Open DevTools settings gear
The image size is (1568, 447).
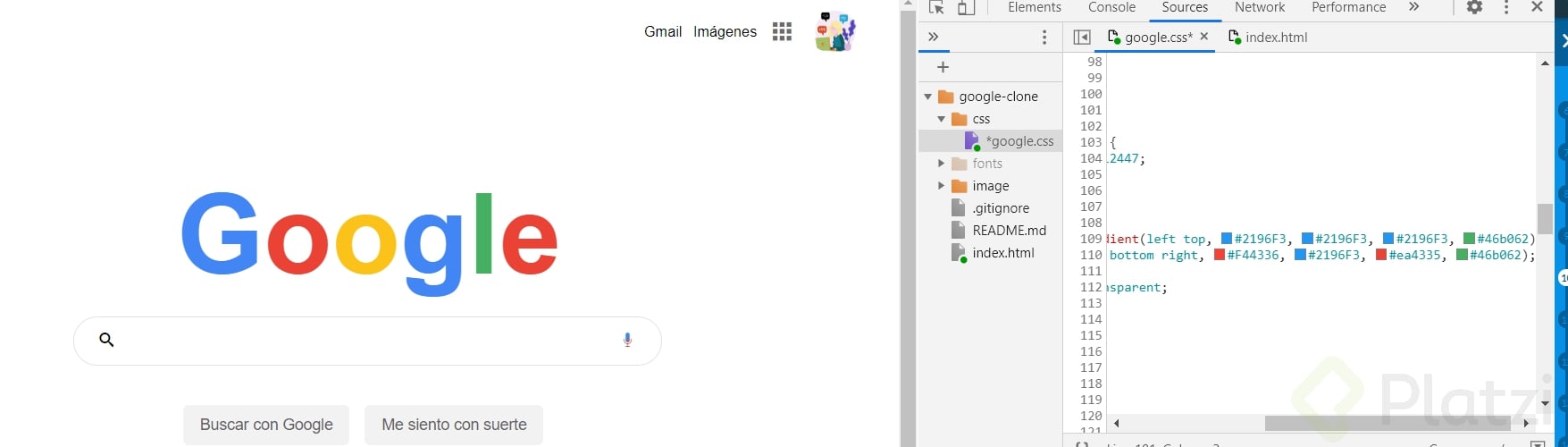pyautogui.click(x=1474, y=7)
